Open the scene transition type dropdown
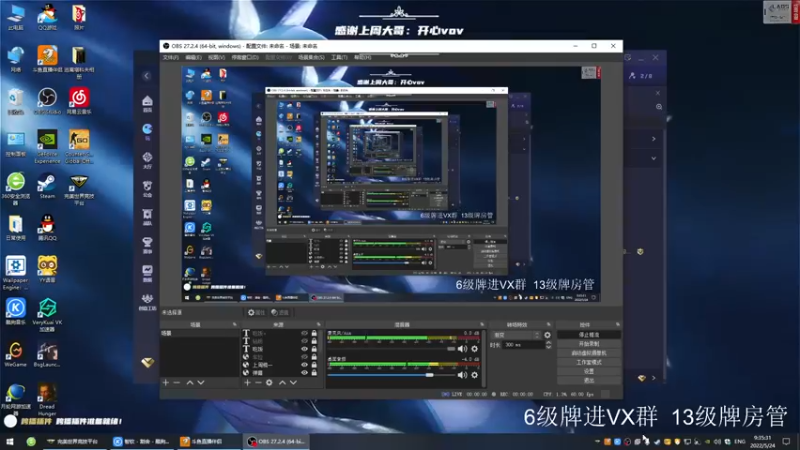This screenshot has width=800, height=450. [x=516, y=335]
